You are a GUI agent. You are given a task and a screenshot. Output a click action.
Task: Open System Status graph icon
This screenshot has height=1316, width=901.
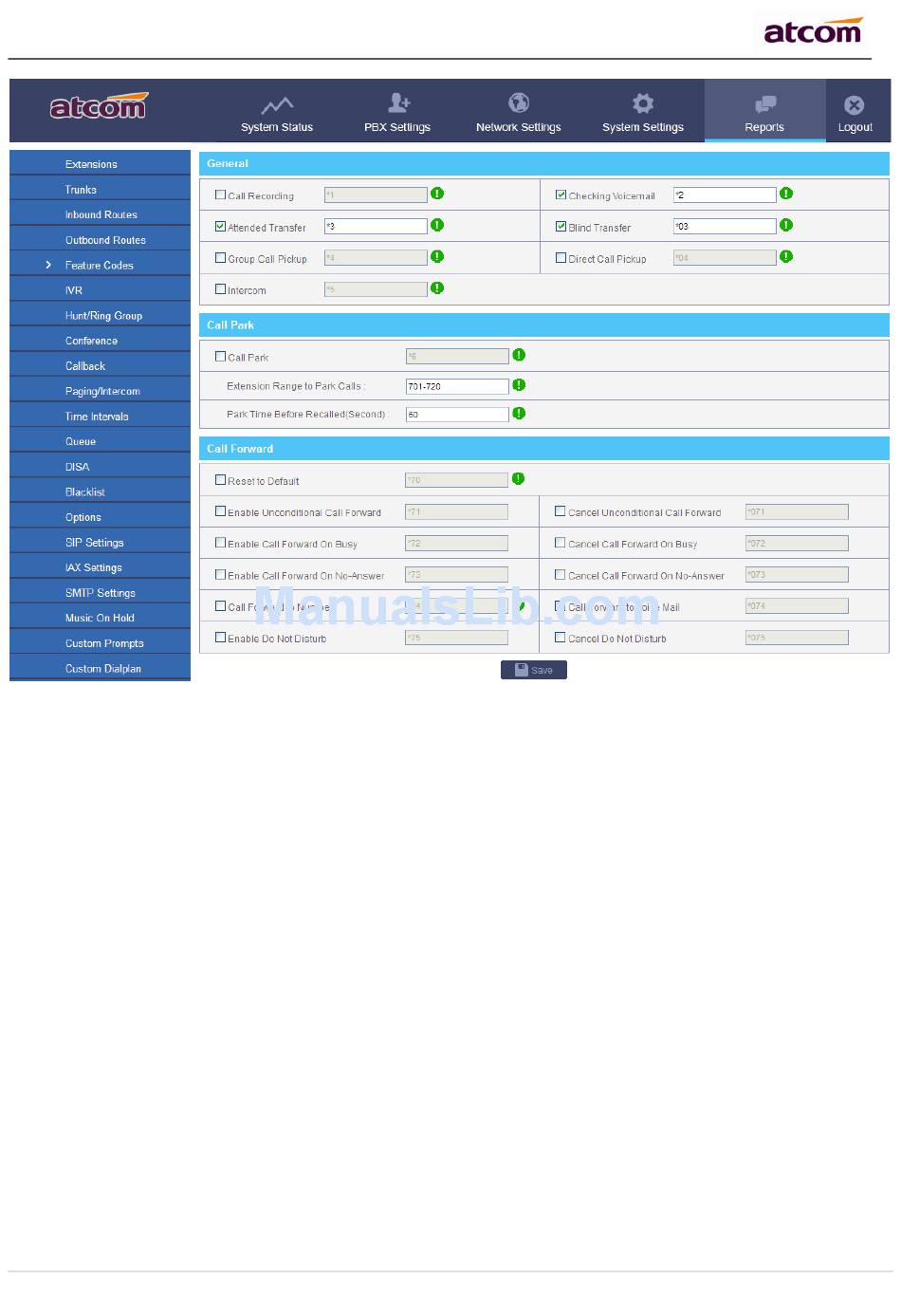pos(277,104)
